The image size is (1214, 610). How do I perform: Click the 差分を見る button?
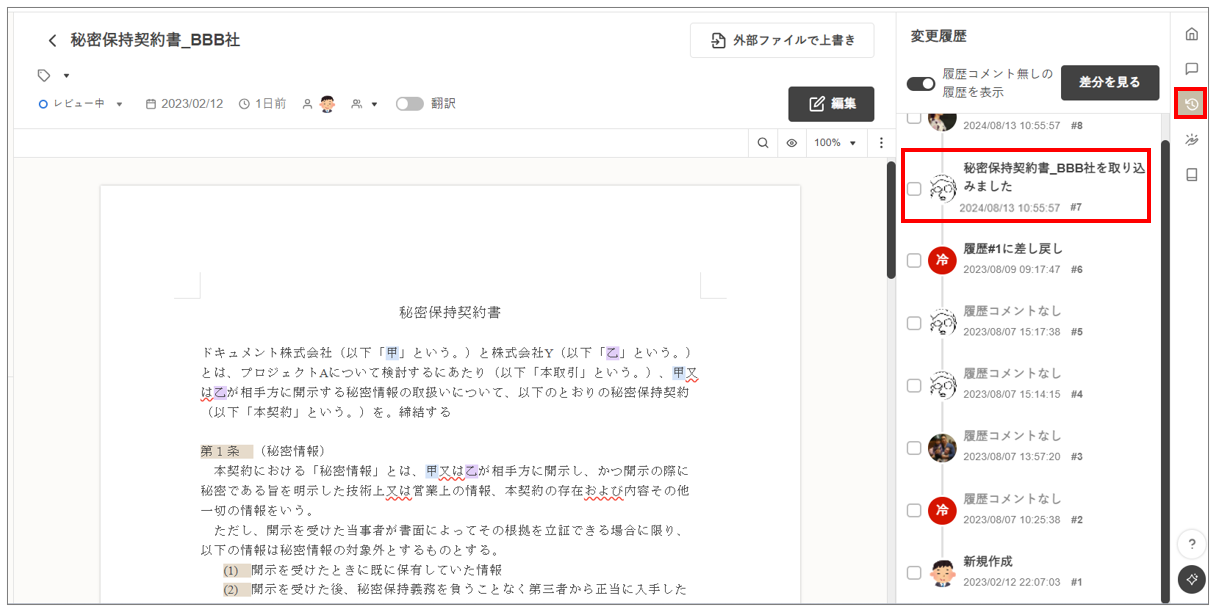click(x=1109, y=83)
